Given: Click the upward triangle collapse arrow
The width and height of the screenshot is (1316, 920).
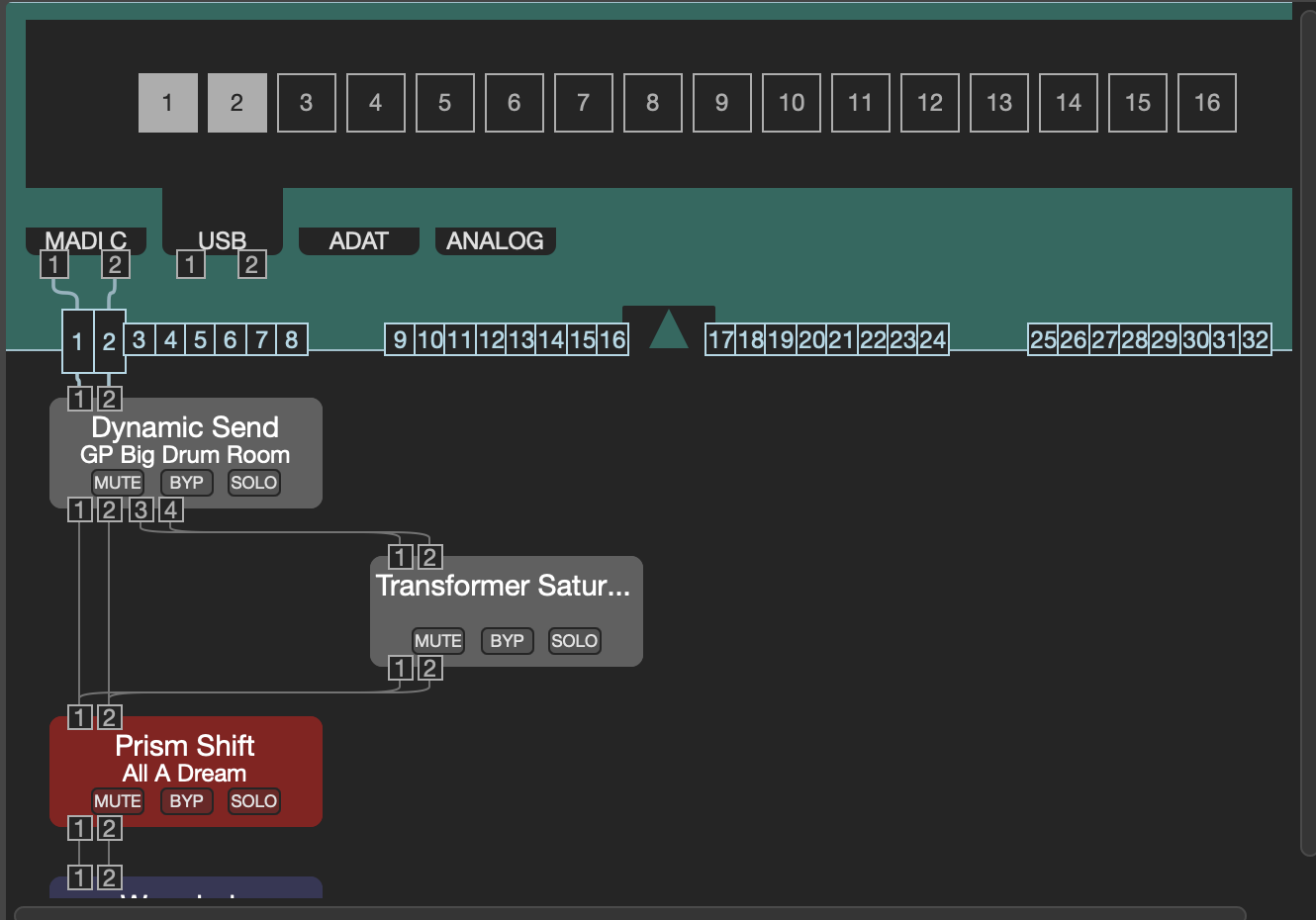Looking at the screenshot, I should (x=669, y=329).
